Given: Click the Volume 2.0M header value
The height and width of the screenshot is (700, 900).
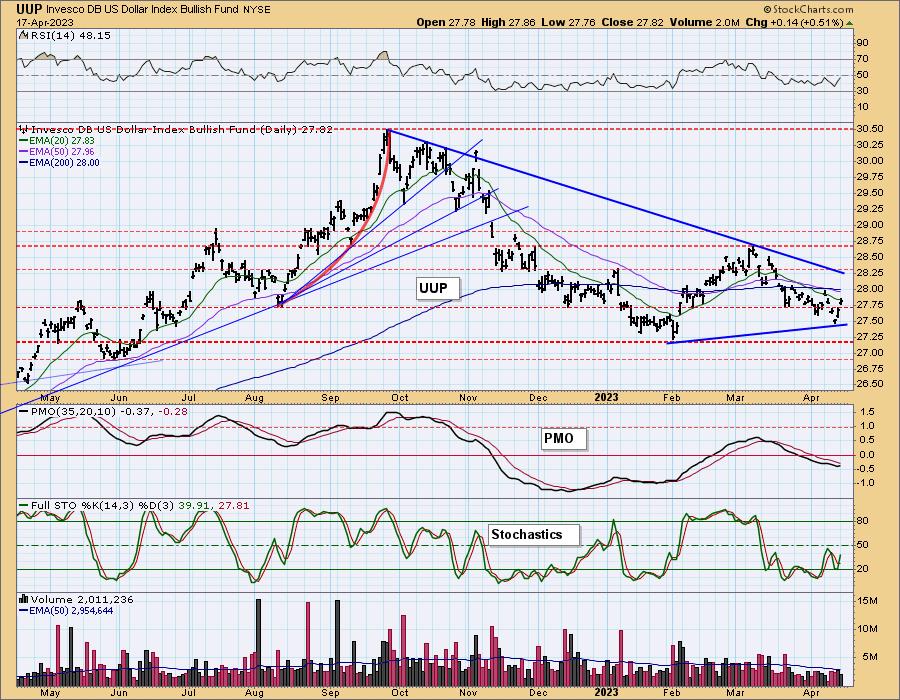Looking at the screenshot, I should (x=704, y=22).
